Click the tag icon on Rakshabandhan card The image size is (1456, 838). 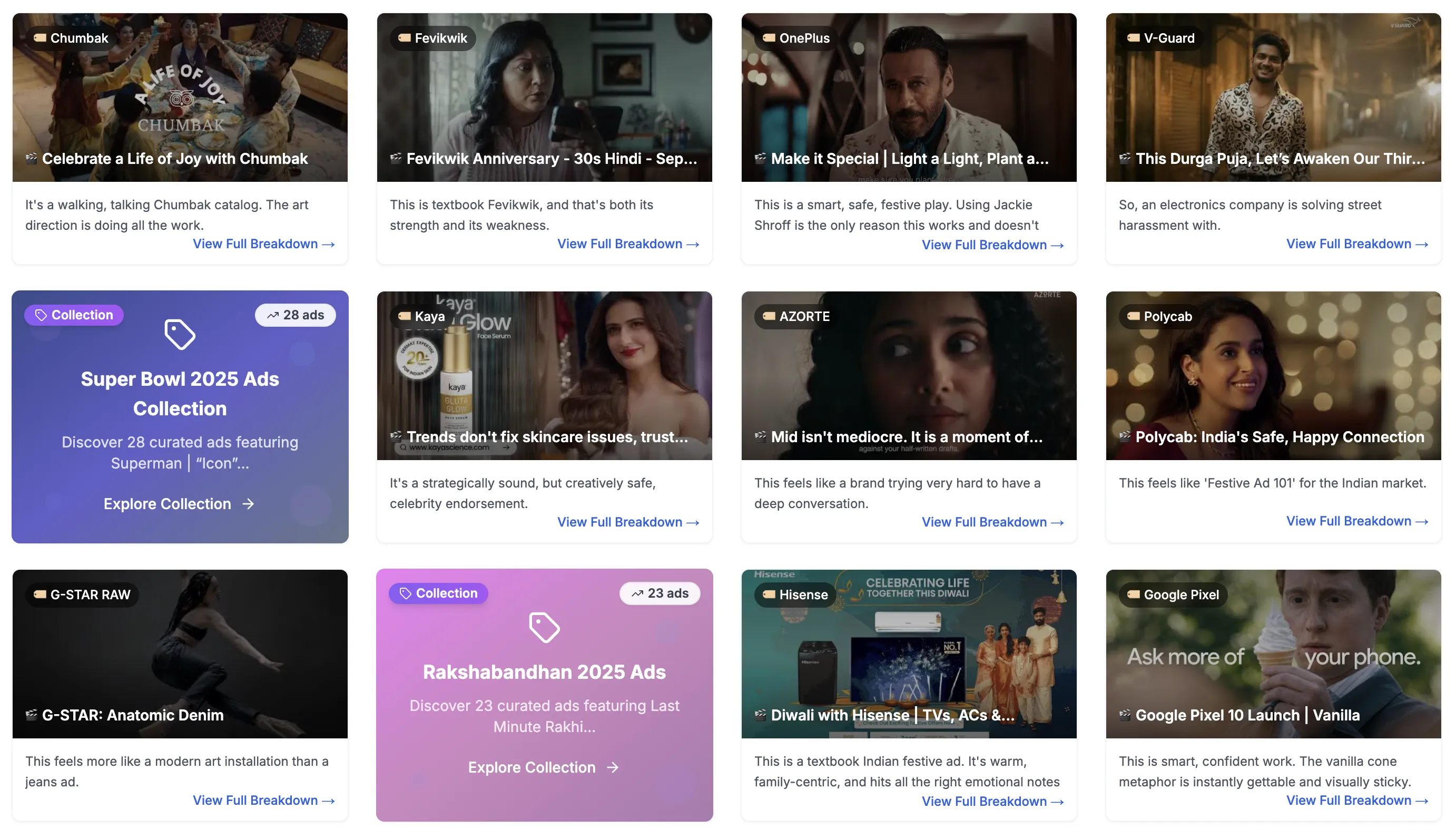(544, 627)
